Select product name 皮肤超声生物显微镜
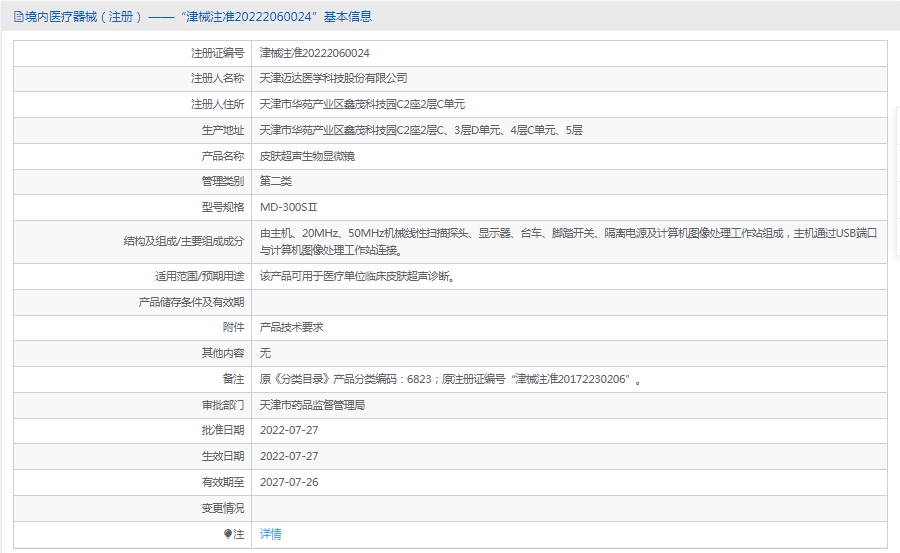This screenshot has width=900, height=553. 307,156
